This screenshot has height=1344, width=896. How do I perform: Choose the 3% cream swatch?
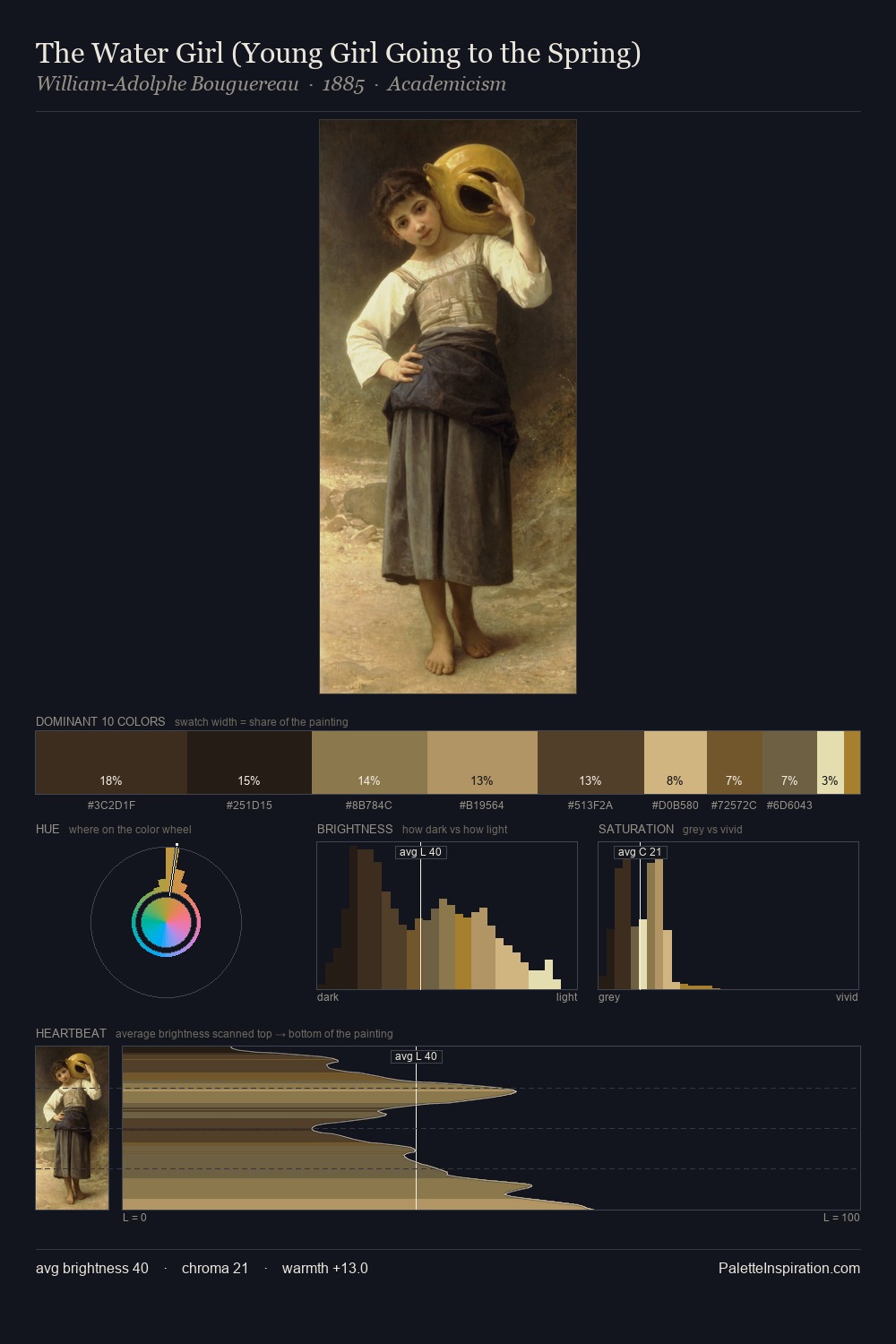tap(831, 762)
